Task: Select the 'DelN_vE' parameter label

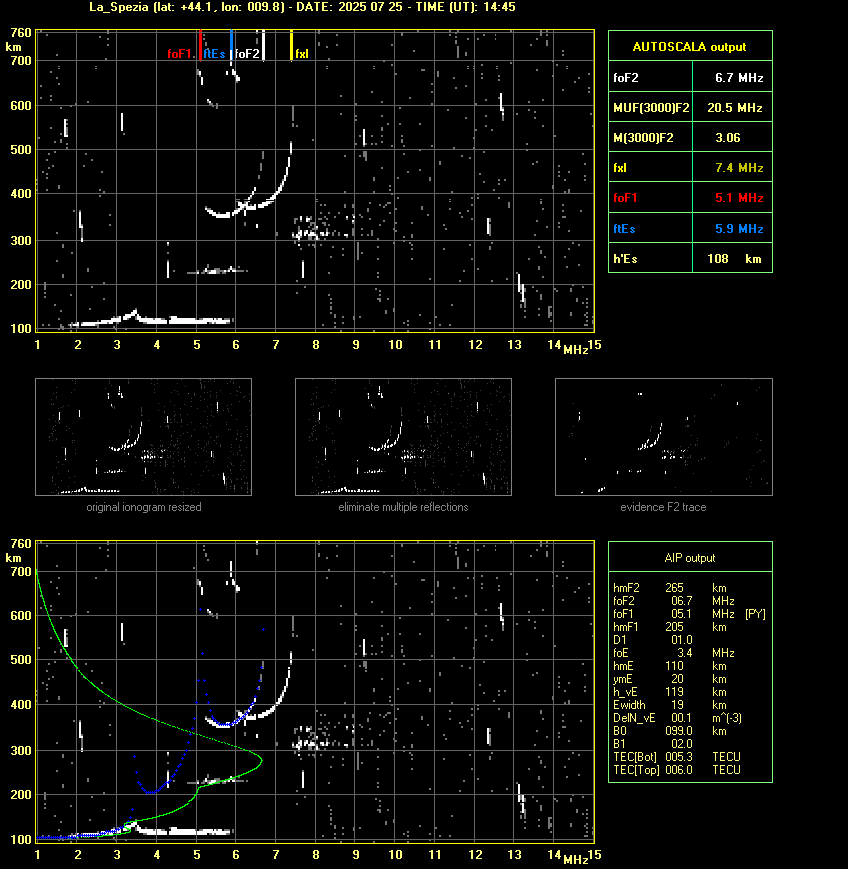Action: coord(634,718)
